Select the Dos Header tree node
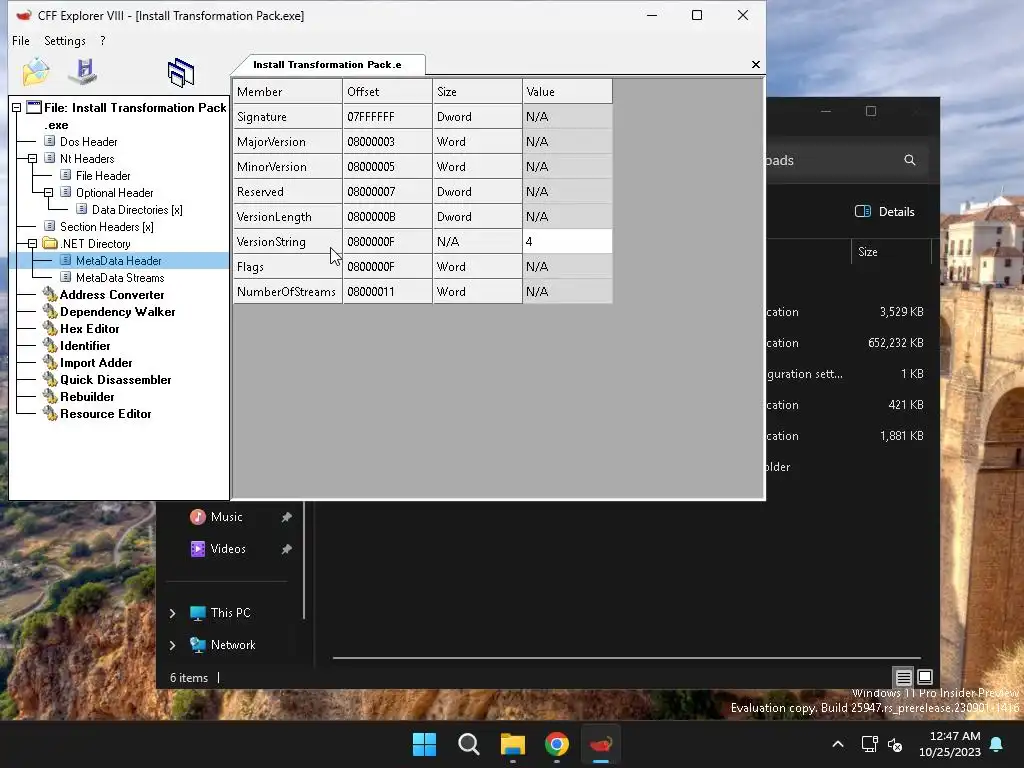 click(x=88, y=142)
